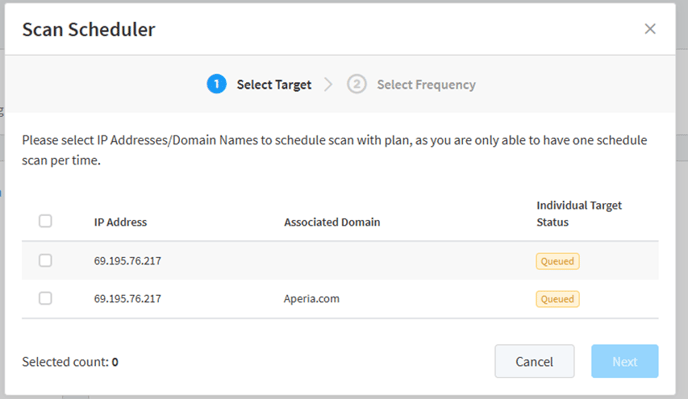Close the Scan Scheduler dialog
688x399 pixels.
[x=650, y=29]
